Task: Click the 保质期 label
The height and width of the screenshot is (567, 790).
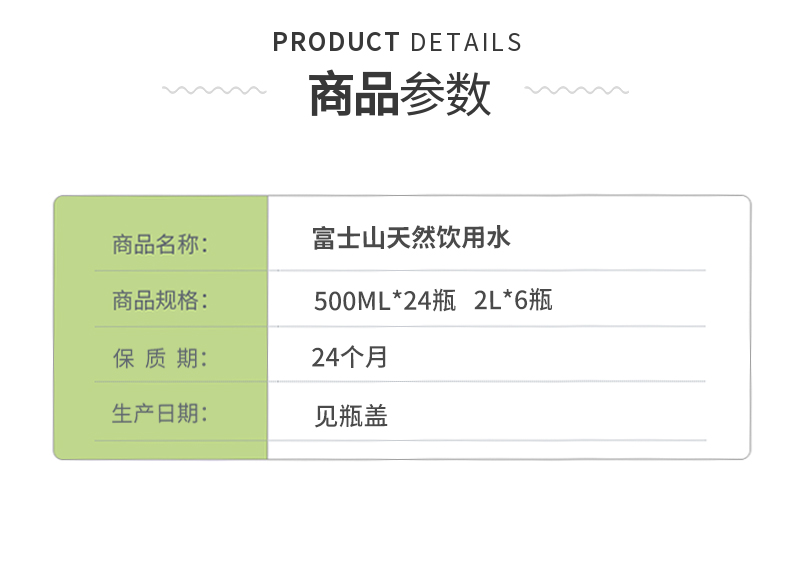Action: pyautogui.click(x=160, y=358)
